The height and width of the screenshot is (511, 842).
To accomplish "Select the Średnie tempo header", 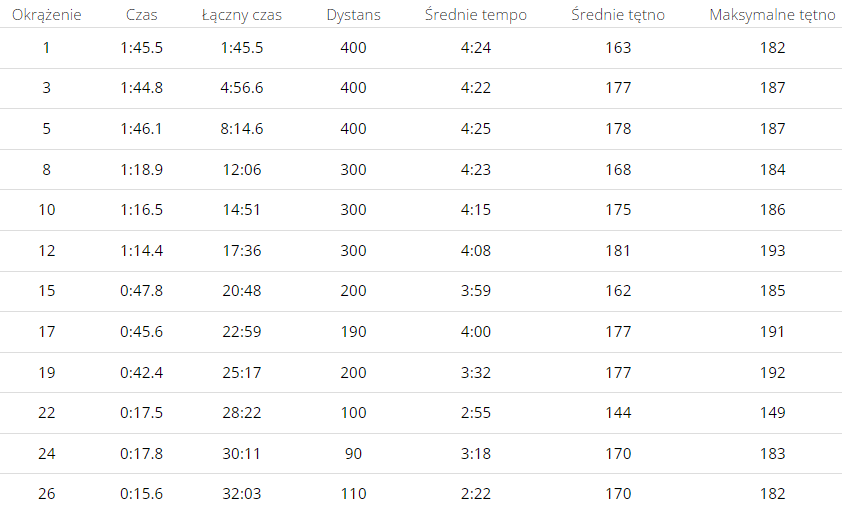I will pyautogui.click(x=476, y=14).
